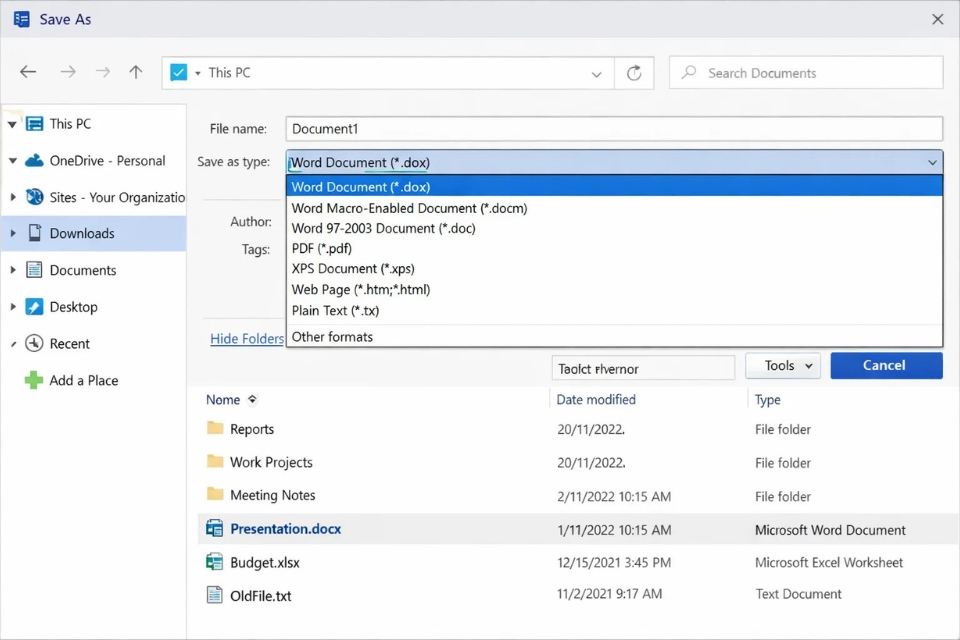Viewport: 960px width, 640px height.
Task: Expand the Save as type dropdown
Action: click(931, 161)
